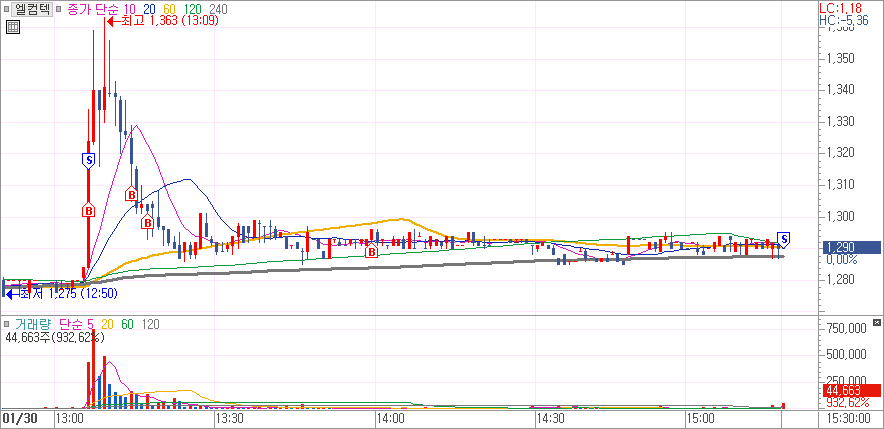The image size is (884, 429).
Task: Click the 44,663주(932.62%) volume readout
Action: tap(55, 338)
